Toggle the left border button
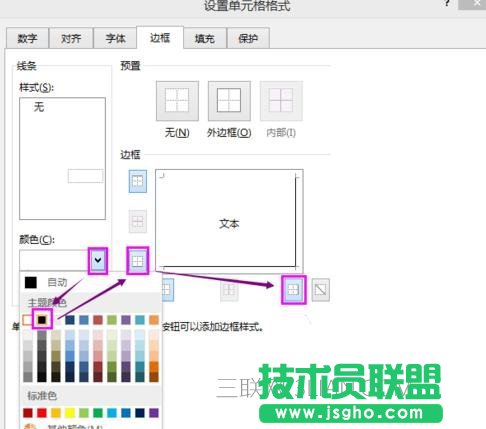This screenshot has width=486, height=429. [x=168, y=290]
